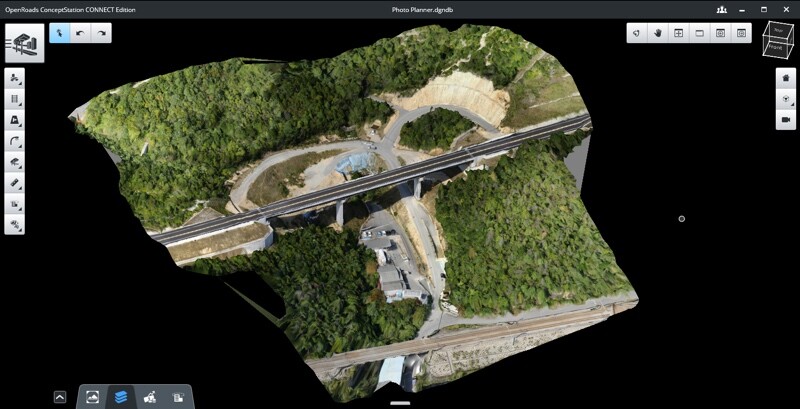Click the rightmost view toolbar button
This screenshot has width=800, height=409.
(x=741, y=33)
